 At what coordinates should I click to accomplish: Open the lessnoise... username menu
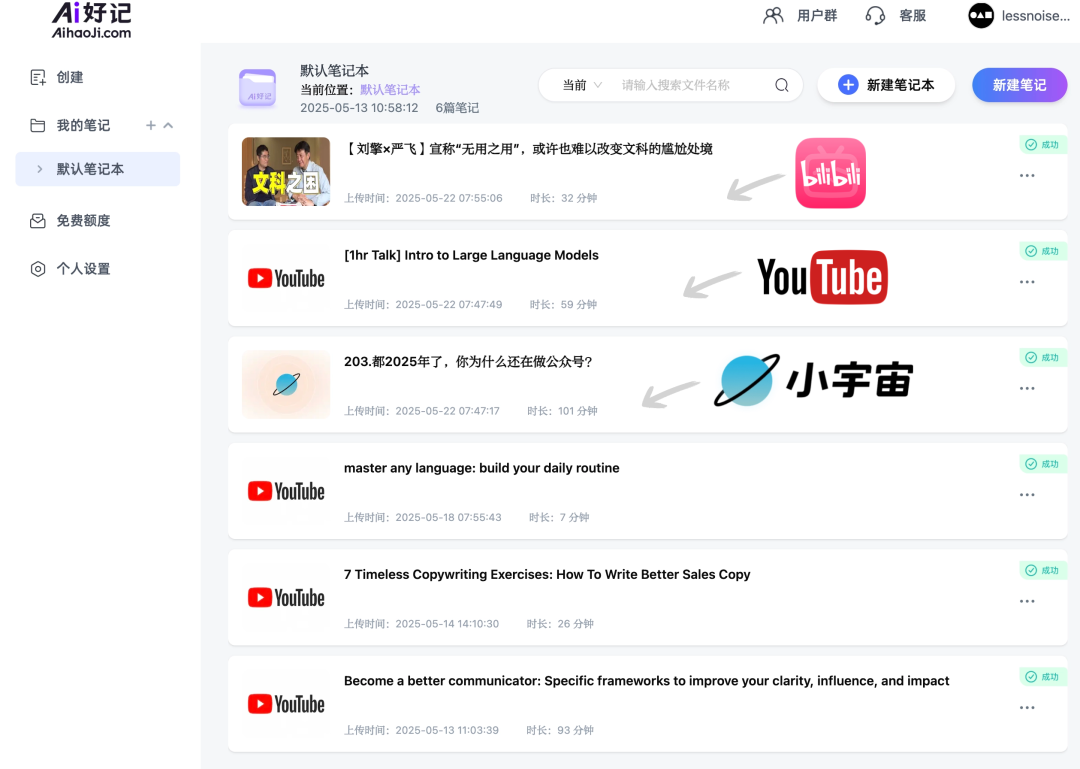[1035, 16]
